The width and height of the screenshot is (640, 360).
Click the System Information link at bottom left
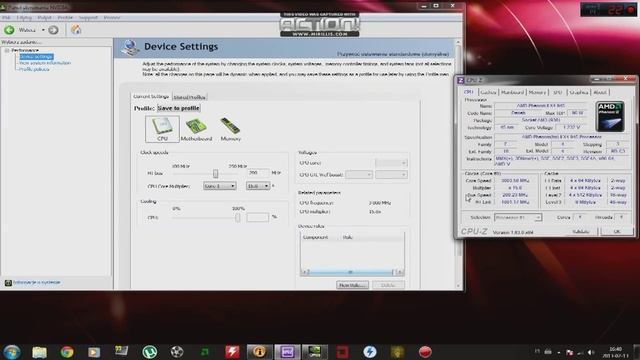pyautogui.click(x=37, y=282)
